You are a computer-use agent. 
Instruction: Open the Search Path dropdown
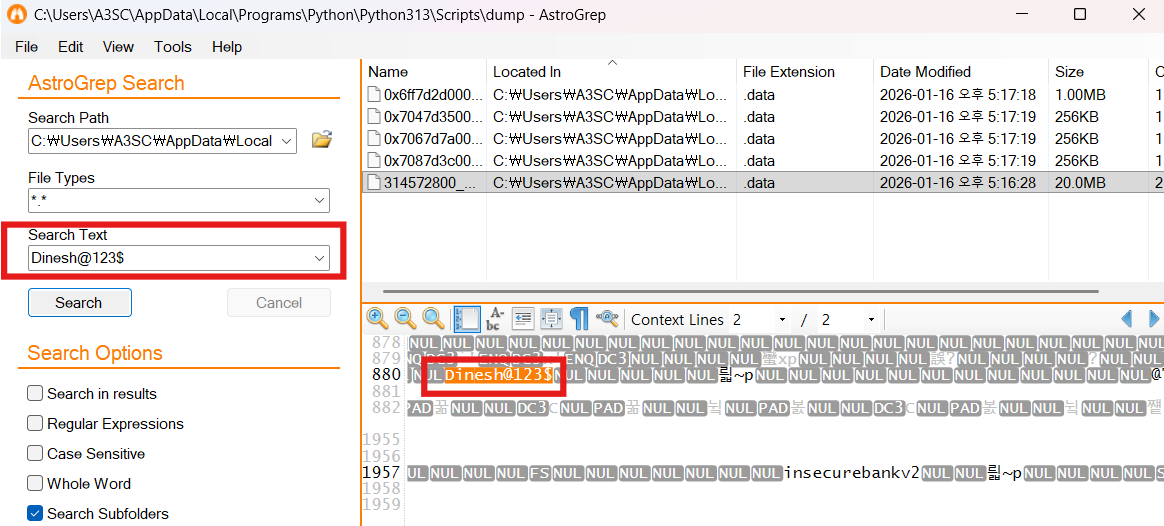pyautogui.click(x=287, y=141)
